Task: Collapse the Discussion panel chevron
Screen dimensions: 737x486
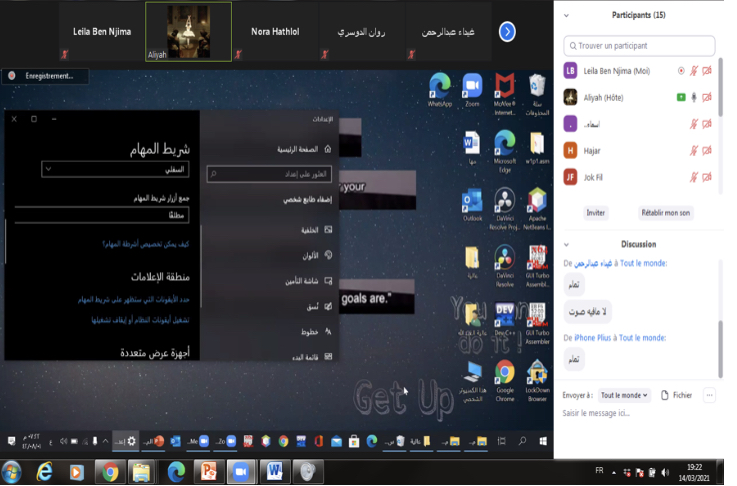Action: point(566,244)
